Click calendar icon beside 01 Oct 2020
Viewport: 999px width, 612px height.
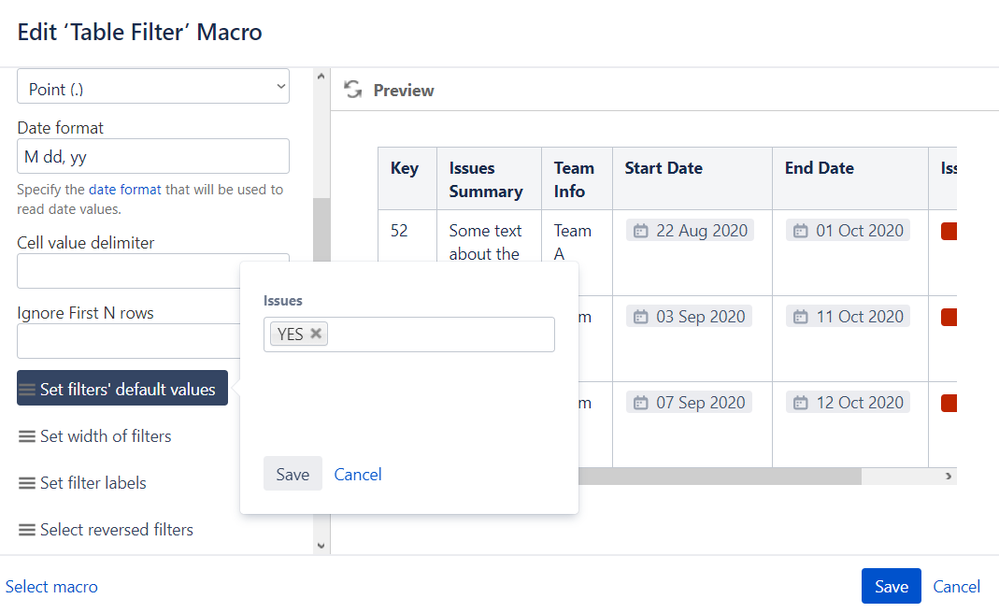[x=800, y=231]
